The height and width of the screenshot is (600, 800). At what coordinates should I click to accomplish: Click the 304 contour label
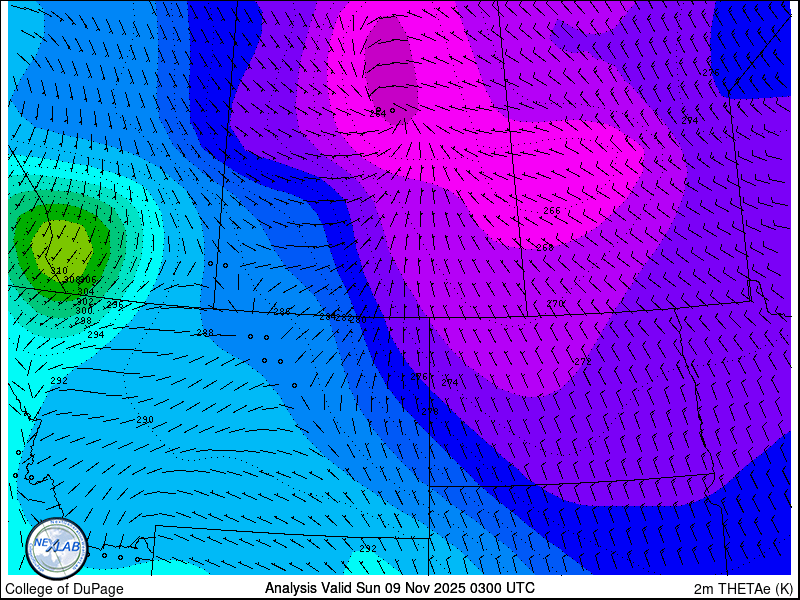click(86, 292)
